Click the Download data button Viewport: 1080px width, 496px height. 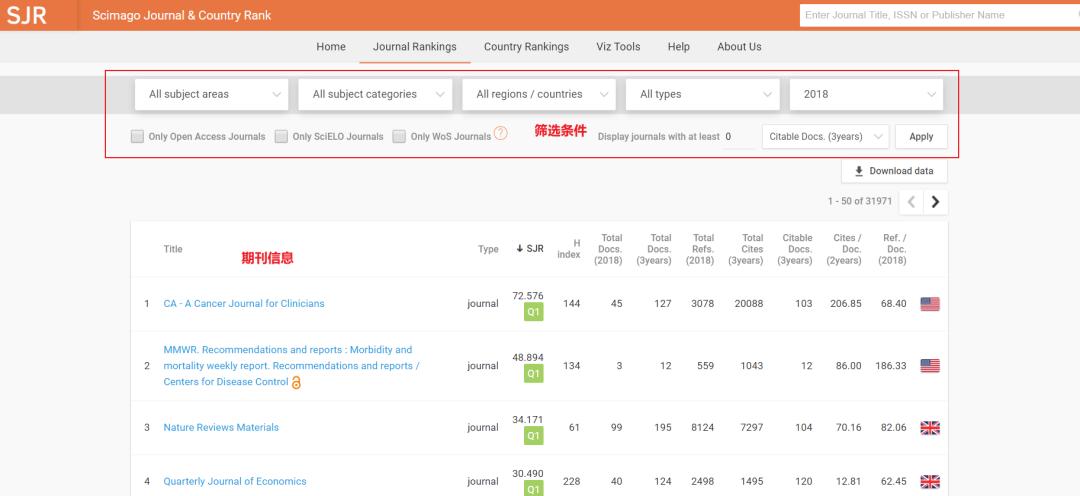click(x=893, y=171)
